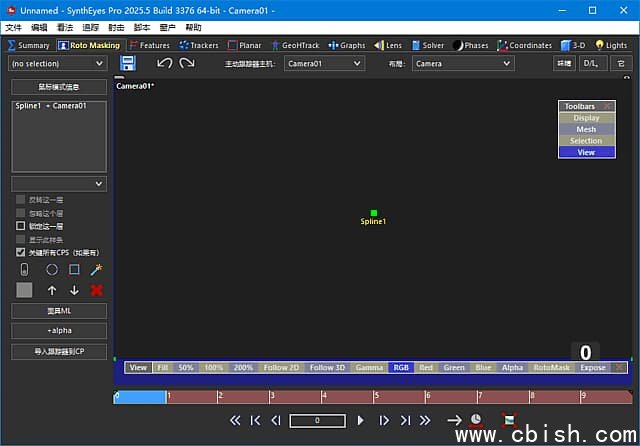Activate the magic wand tool
This screenshot has width=640, height=446.
tap(97, 270)
